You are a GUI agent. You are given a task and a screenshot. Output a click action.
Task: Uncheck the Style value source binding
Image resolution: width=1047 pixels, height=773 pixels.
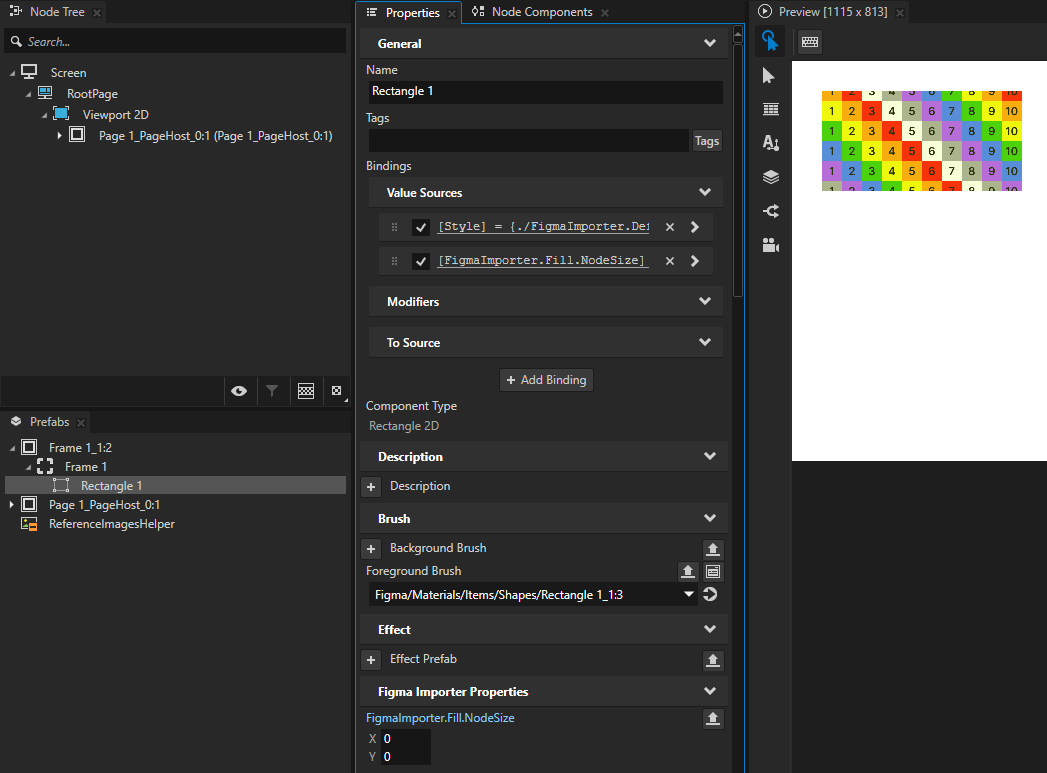421,226
